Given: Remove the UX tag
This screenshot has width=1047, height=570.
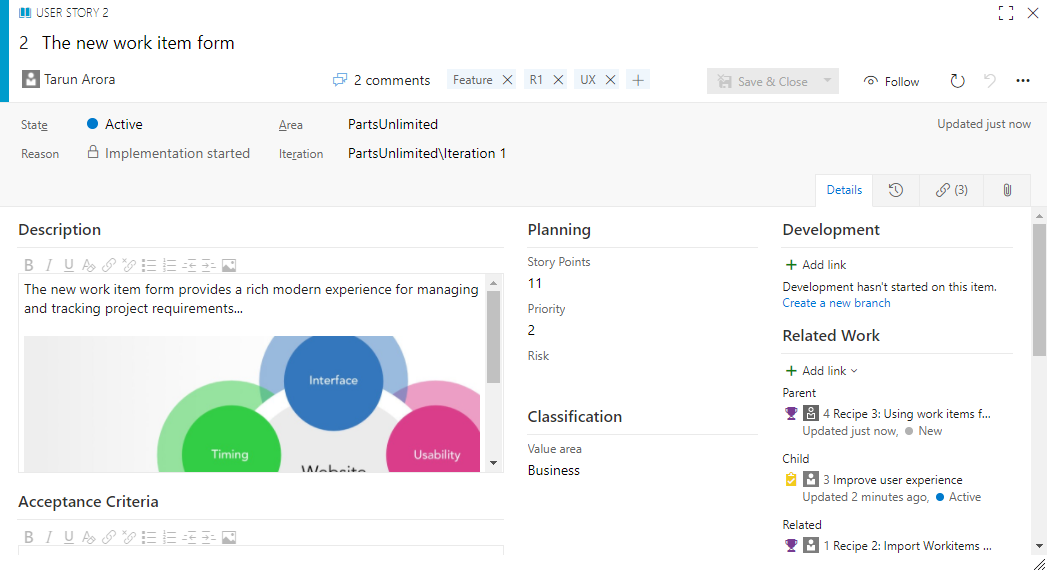Looking at the screenshot, I should point(610,80).
